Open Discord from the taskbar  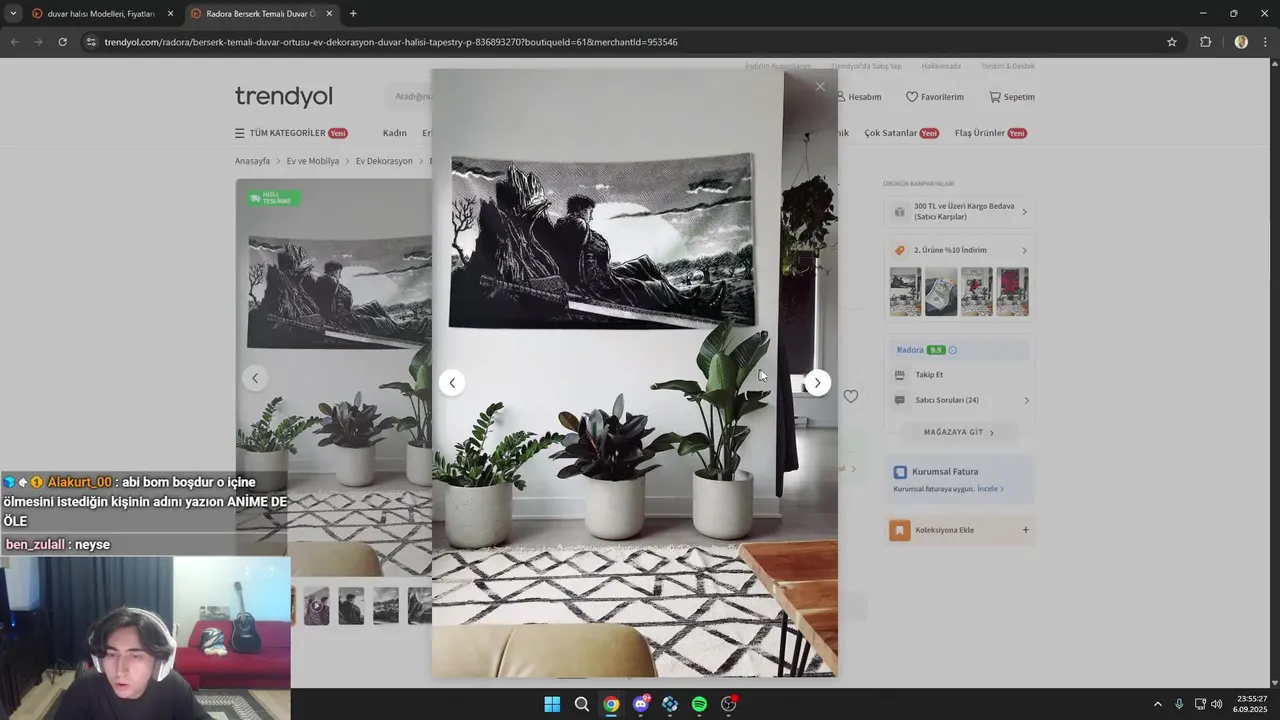click(641, 704)
